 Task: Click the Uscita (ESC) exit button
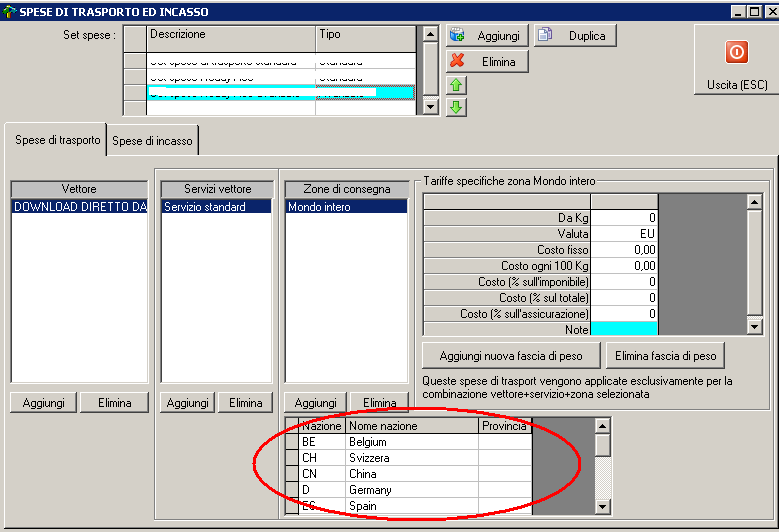736,60
